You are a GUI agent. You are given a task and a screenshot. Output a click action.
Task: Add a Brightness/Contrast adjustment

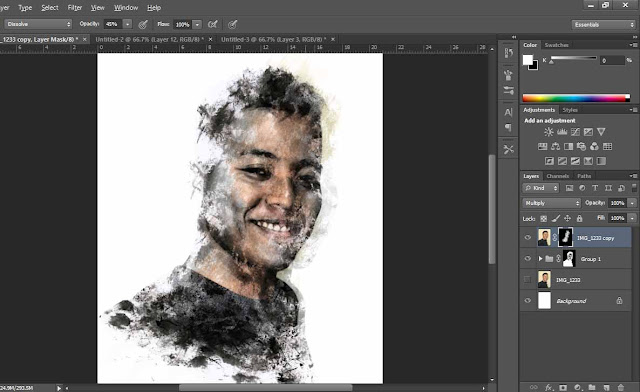pos(549,132)
